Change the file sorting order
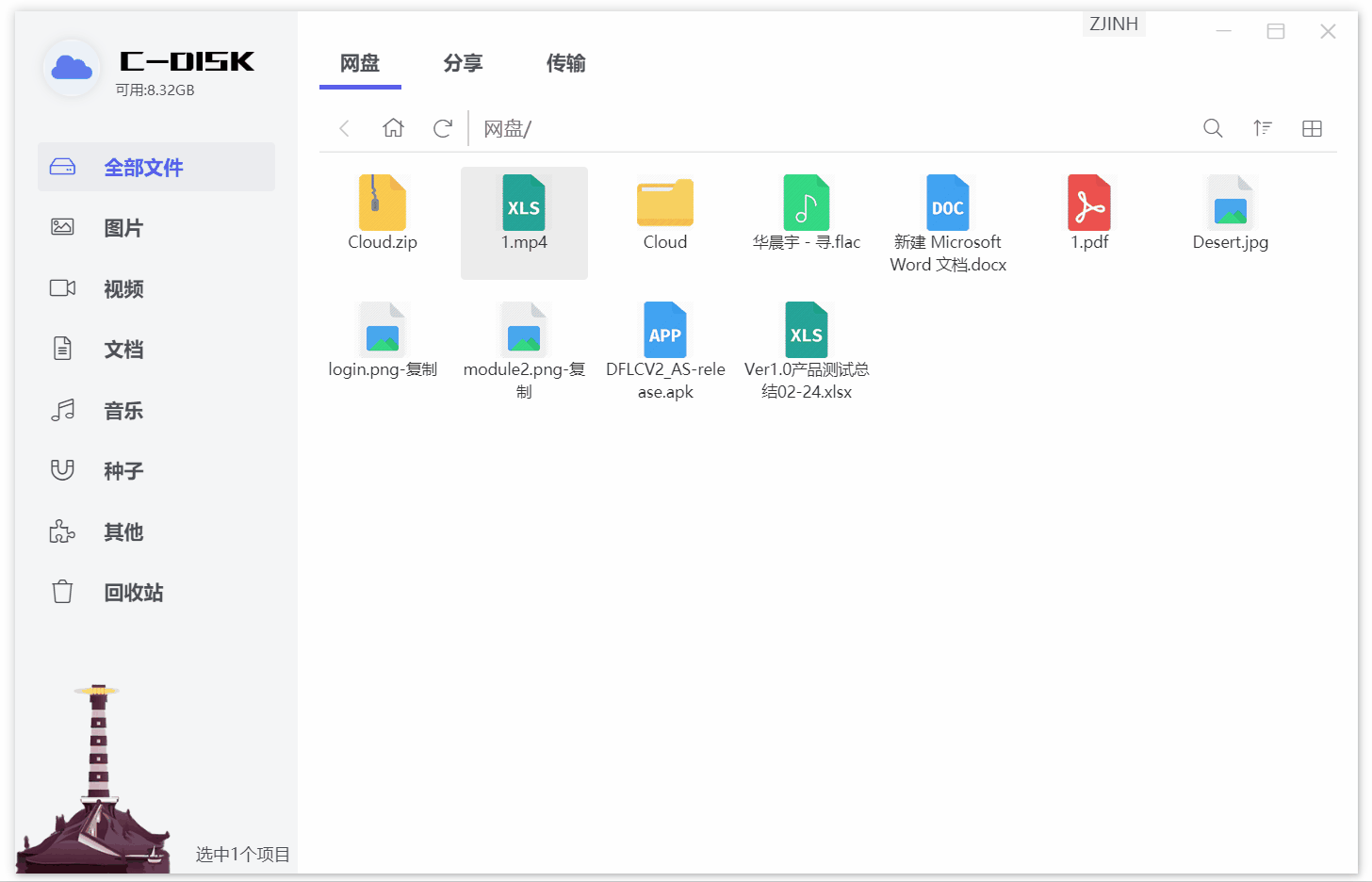Viewport: 1372px width, 882px height. [1263, 128]
